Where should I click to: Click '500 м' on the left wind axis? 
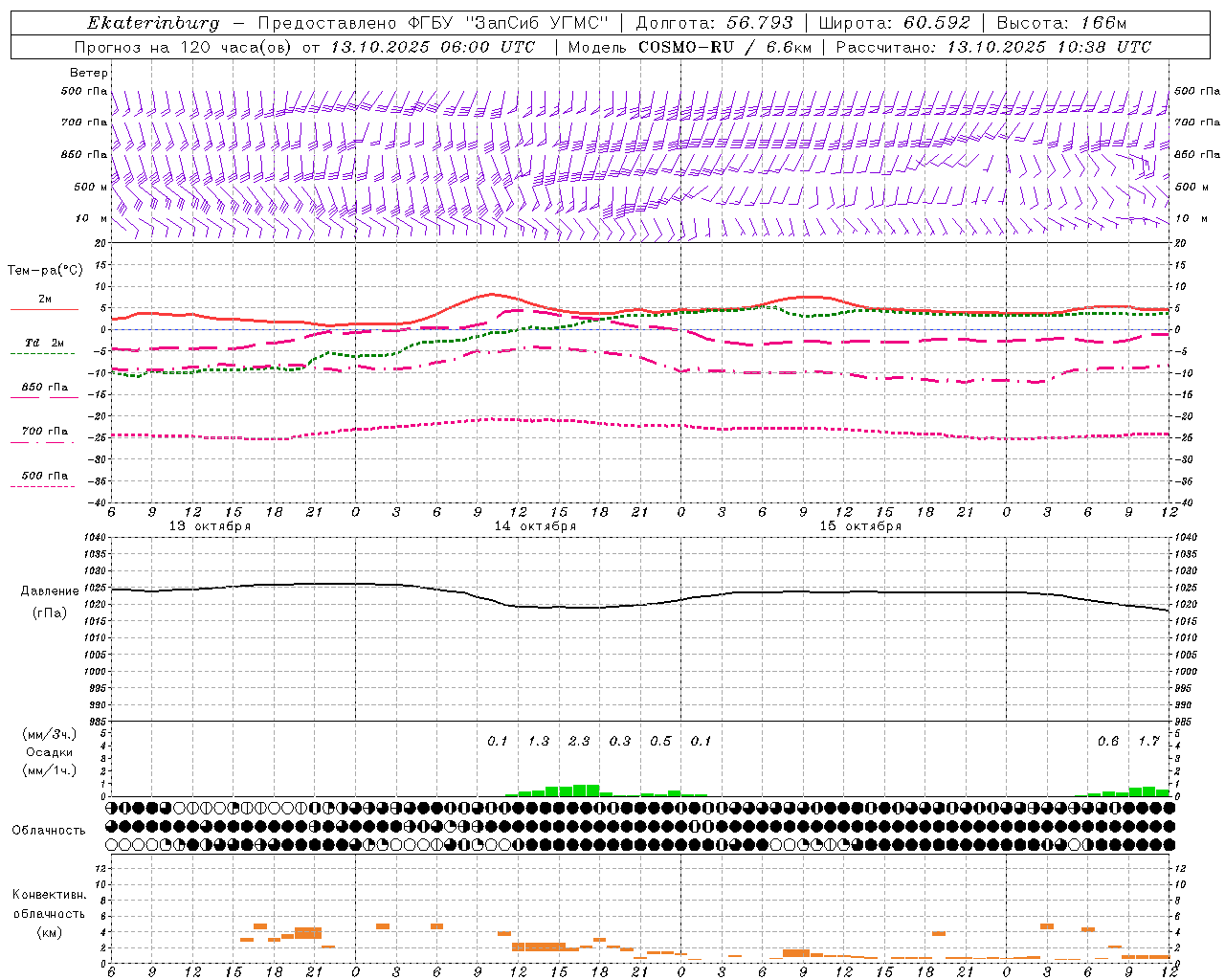(x=91, y=187)
